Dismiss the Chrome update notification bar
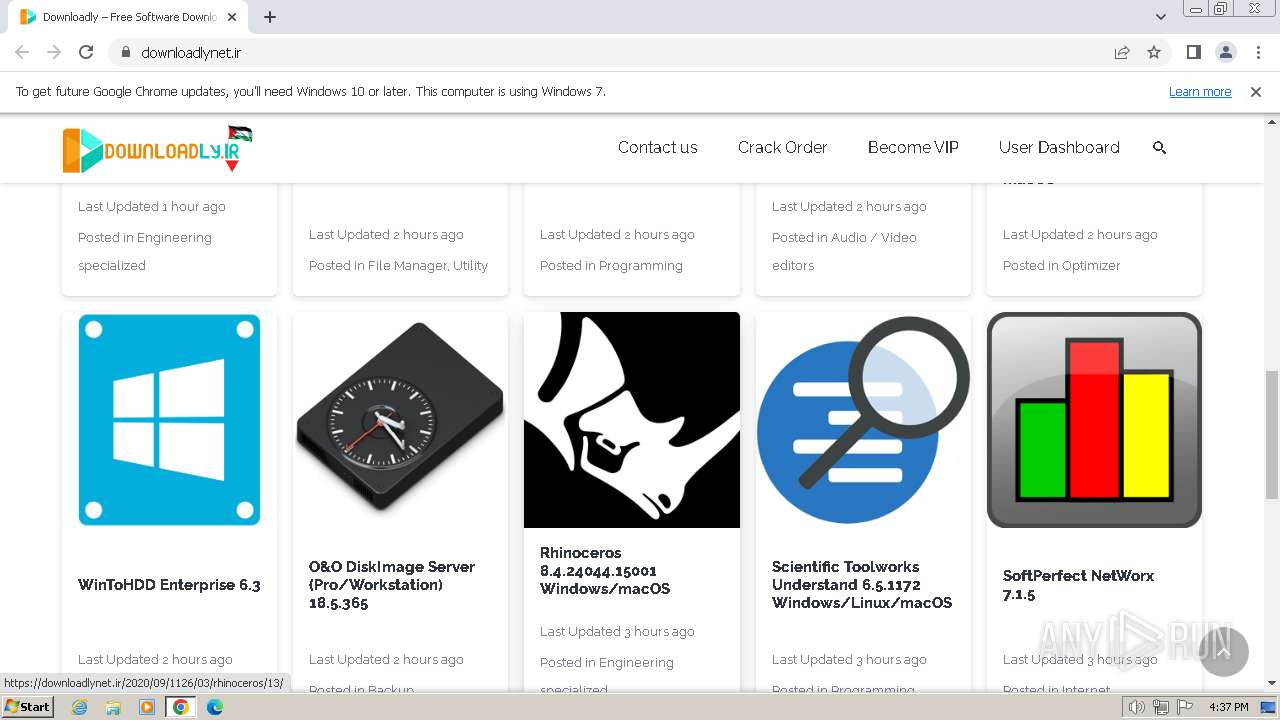 click(1256, 92)
